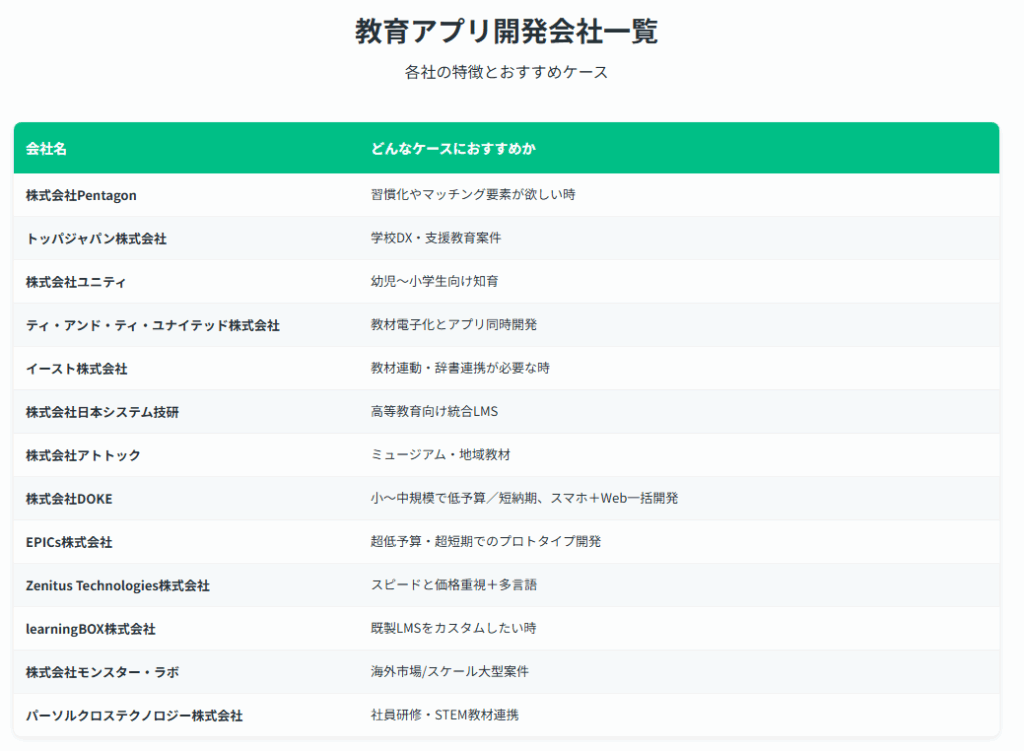1024x751 pixels.
Task: Select EPICs株式会社 in the table
Action: (69, 542)
